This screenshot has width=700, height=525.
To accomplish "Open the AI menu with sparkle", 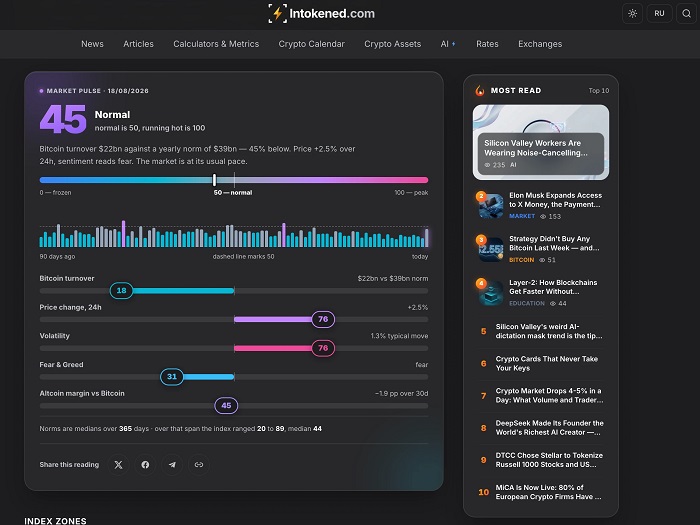I will [448, 44].
